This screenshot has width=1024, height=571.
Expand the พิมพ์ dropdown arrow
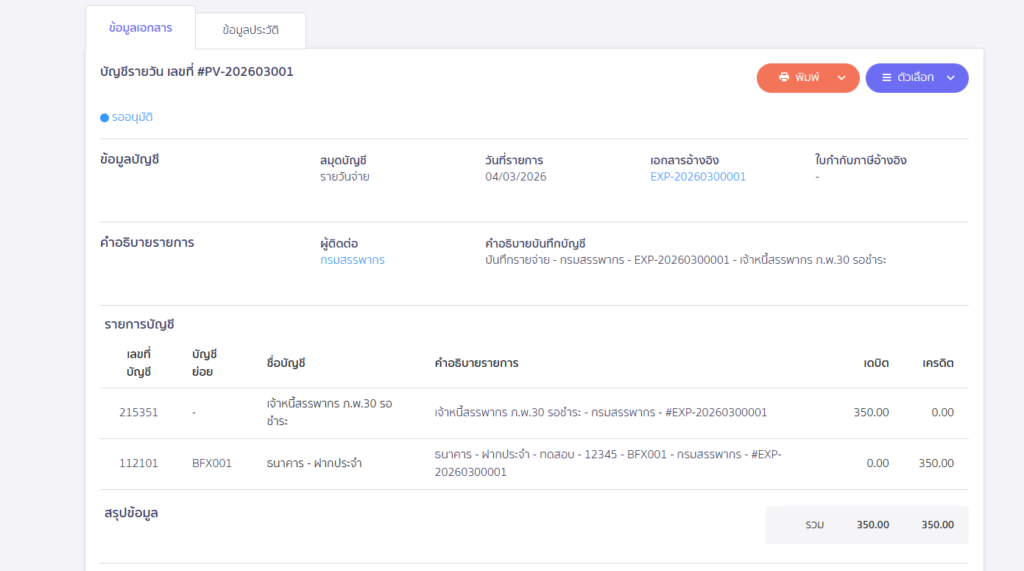tap(841, 78)
